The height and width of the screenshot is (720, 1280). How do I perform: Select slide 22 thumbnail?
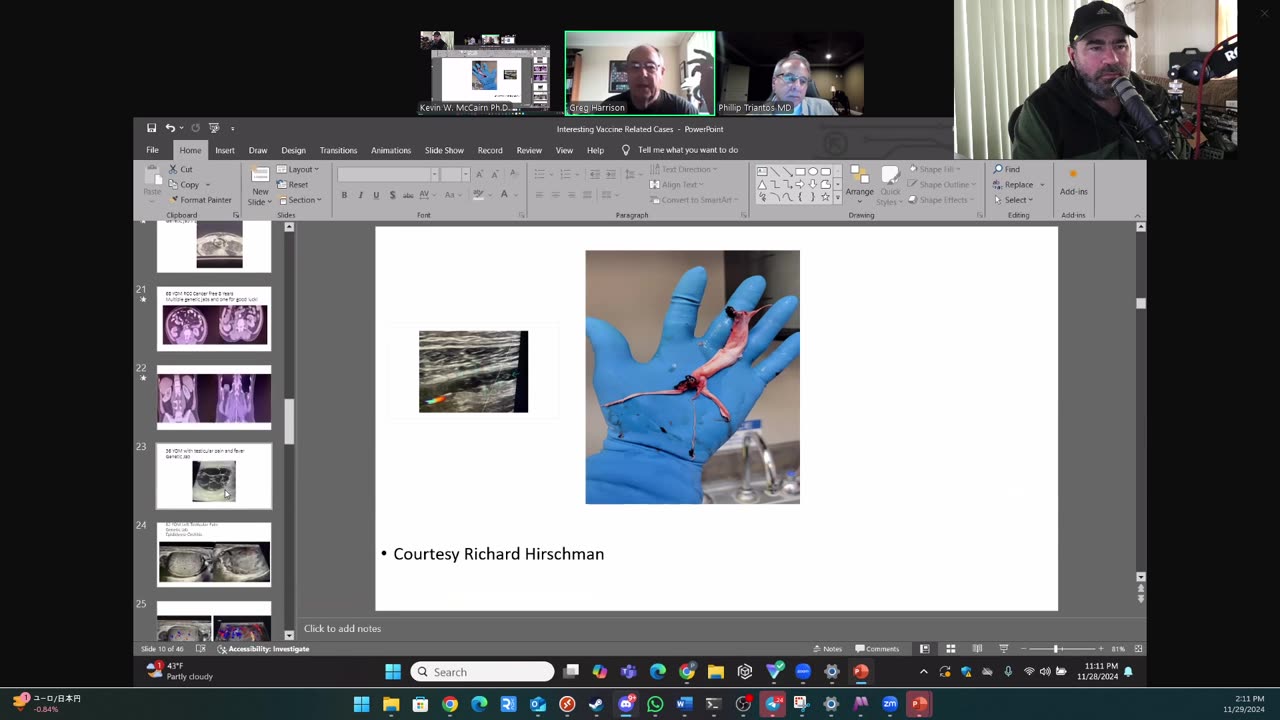[x=214, y=397]
